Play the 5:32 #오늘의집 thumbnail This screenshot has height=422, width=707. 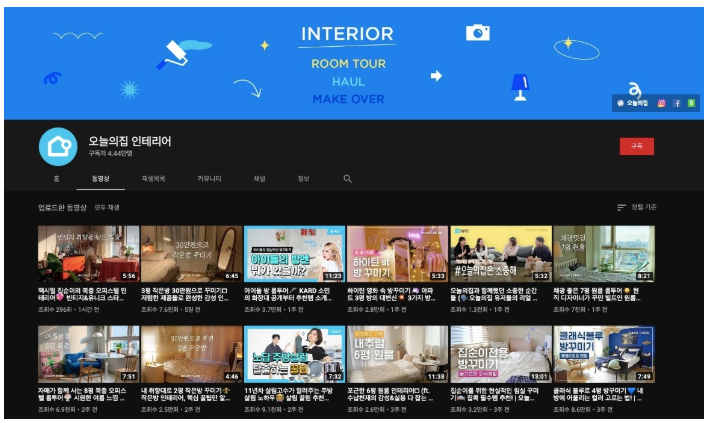coord(501,254)
